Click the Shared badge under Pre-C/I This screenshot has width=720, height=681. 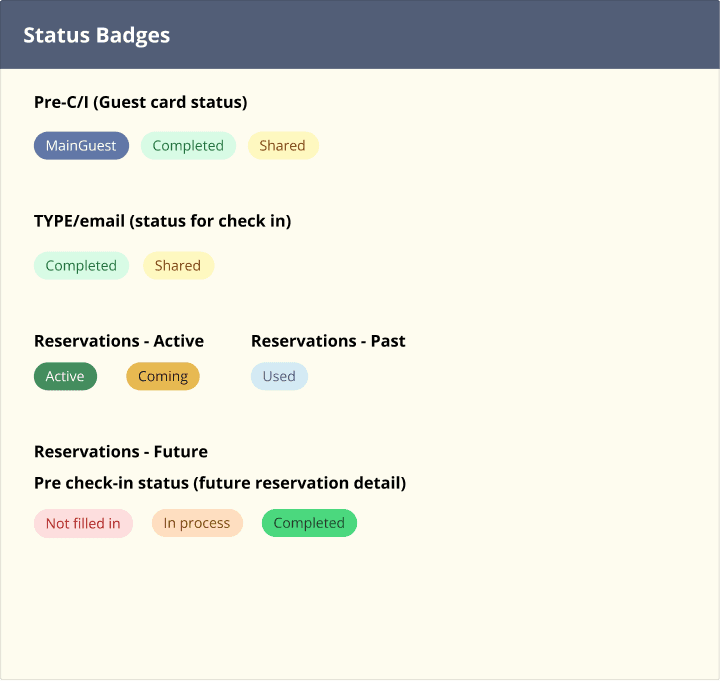click(x=283, y=146)
